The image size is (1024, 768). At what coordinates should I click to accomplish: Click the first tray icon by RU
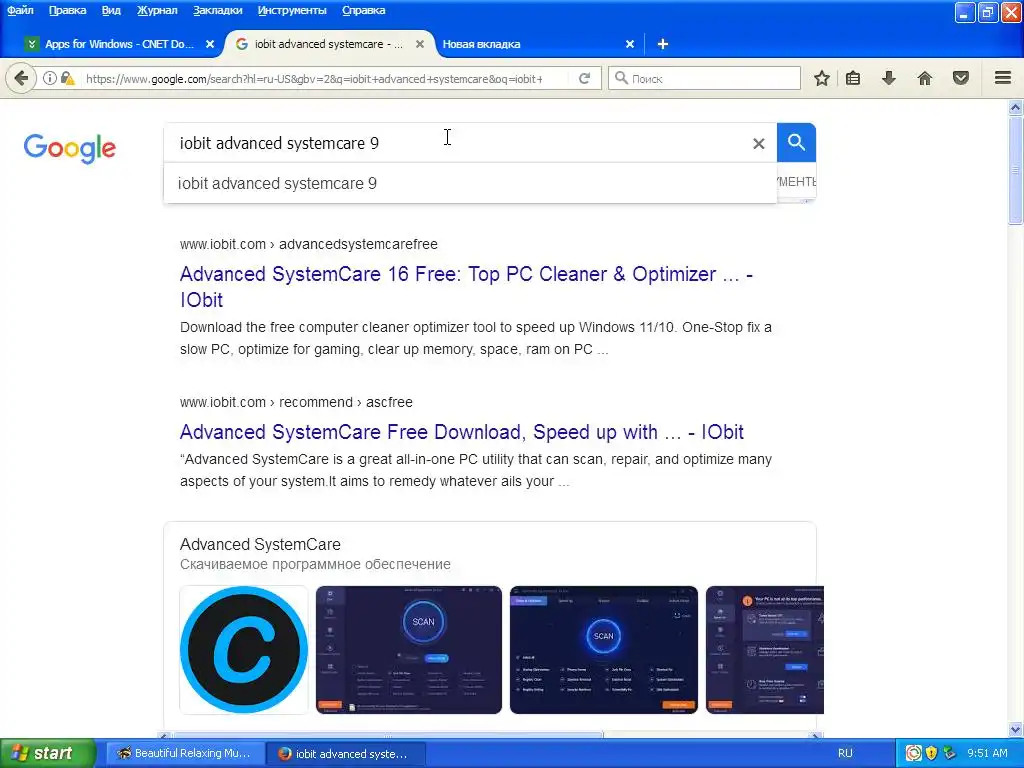coord(913,753)
